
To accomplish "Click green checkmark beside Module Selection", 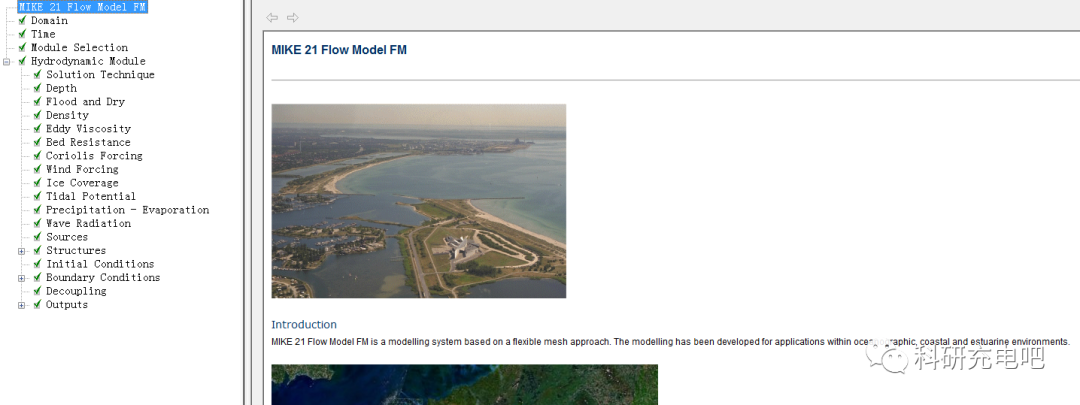I will pyautogui.click(x=23, y=48).
